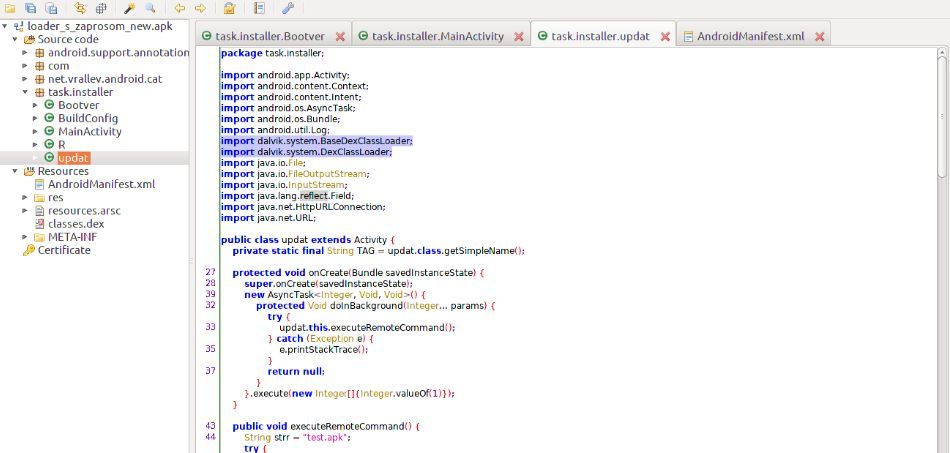Click the classes.dex file icon
This screenshot has width=950, height=453.
pos(39,224)
